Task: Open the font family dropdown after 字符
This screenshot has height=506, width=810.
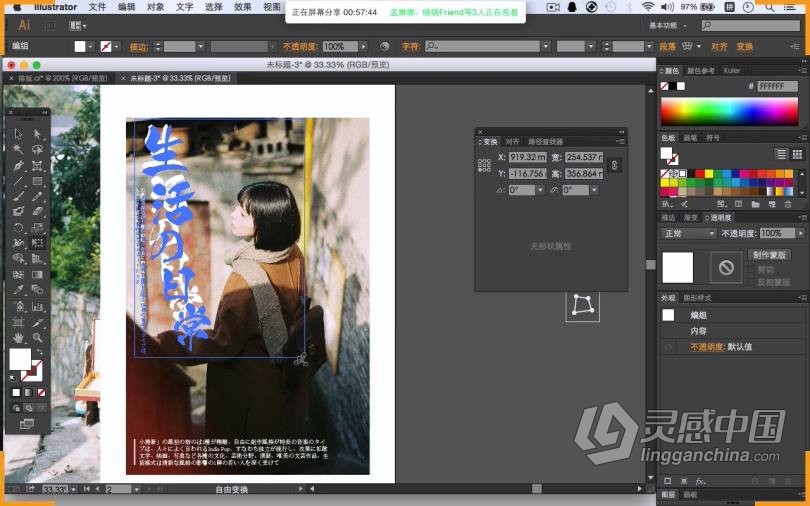Action: (546, 46)
